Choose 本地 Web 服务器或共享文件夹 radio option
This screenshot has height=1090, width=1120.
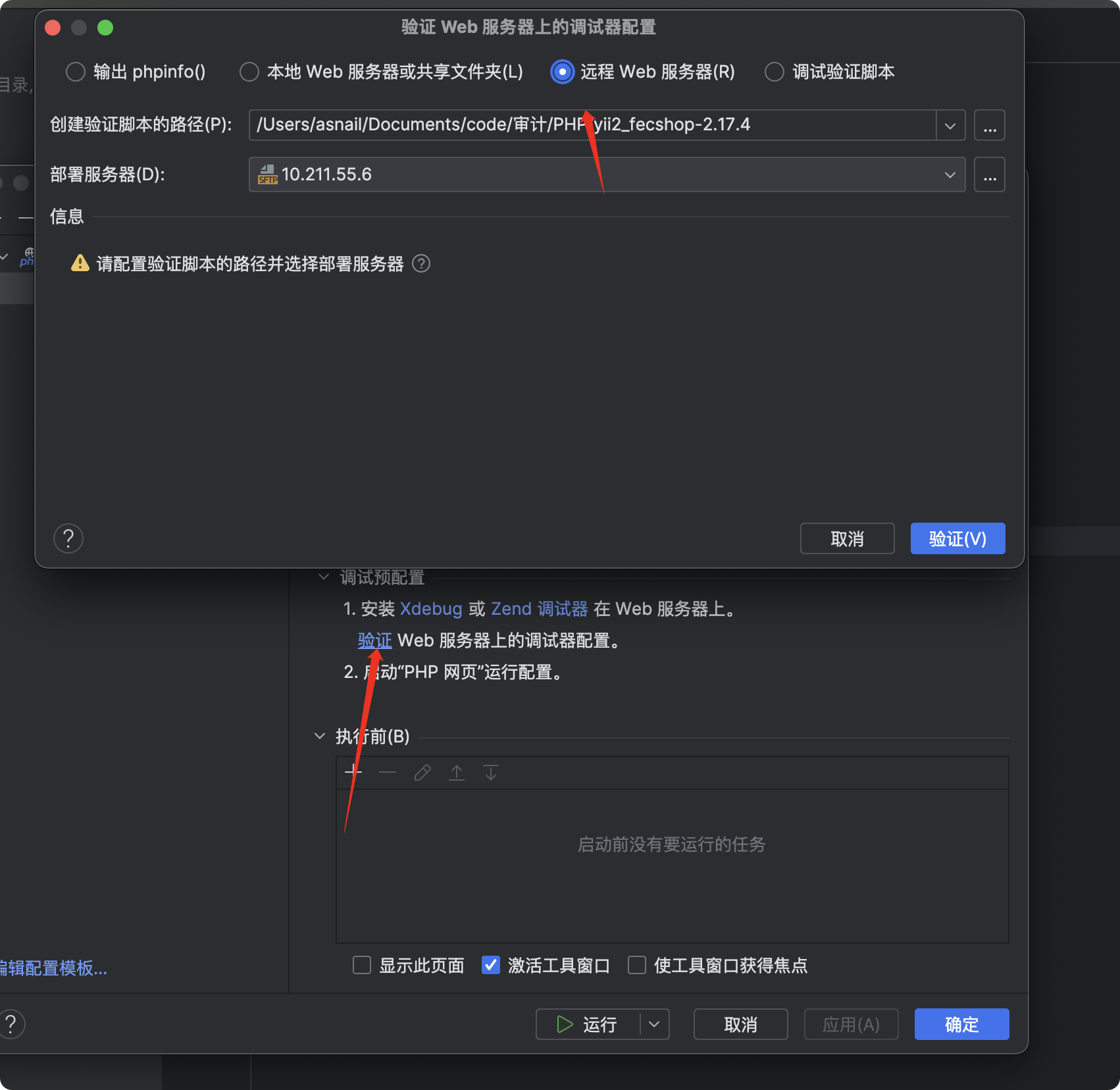click(249, 72)
